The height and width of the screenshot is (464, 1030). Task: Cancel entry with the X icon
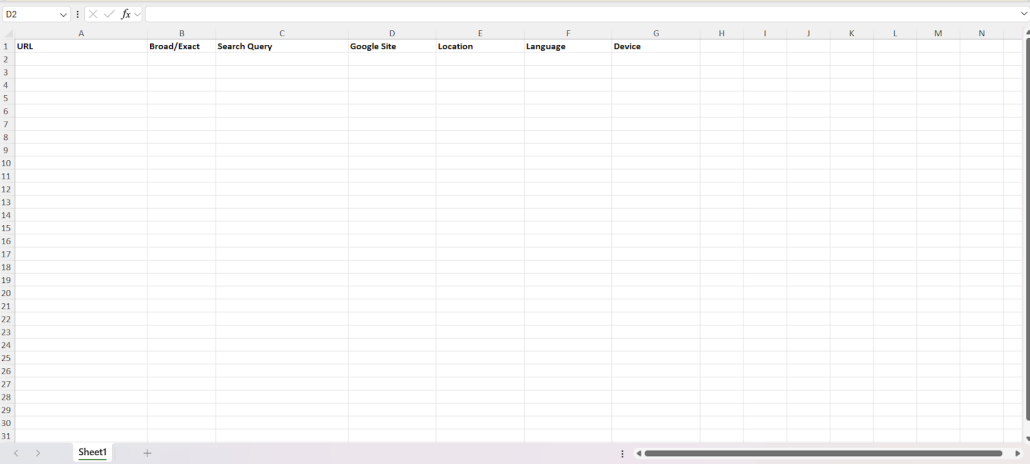93,14
